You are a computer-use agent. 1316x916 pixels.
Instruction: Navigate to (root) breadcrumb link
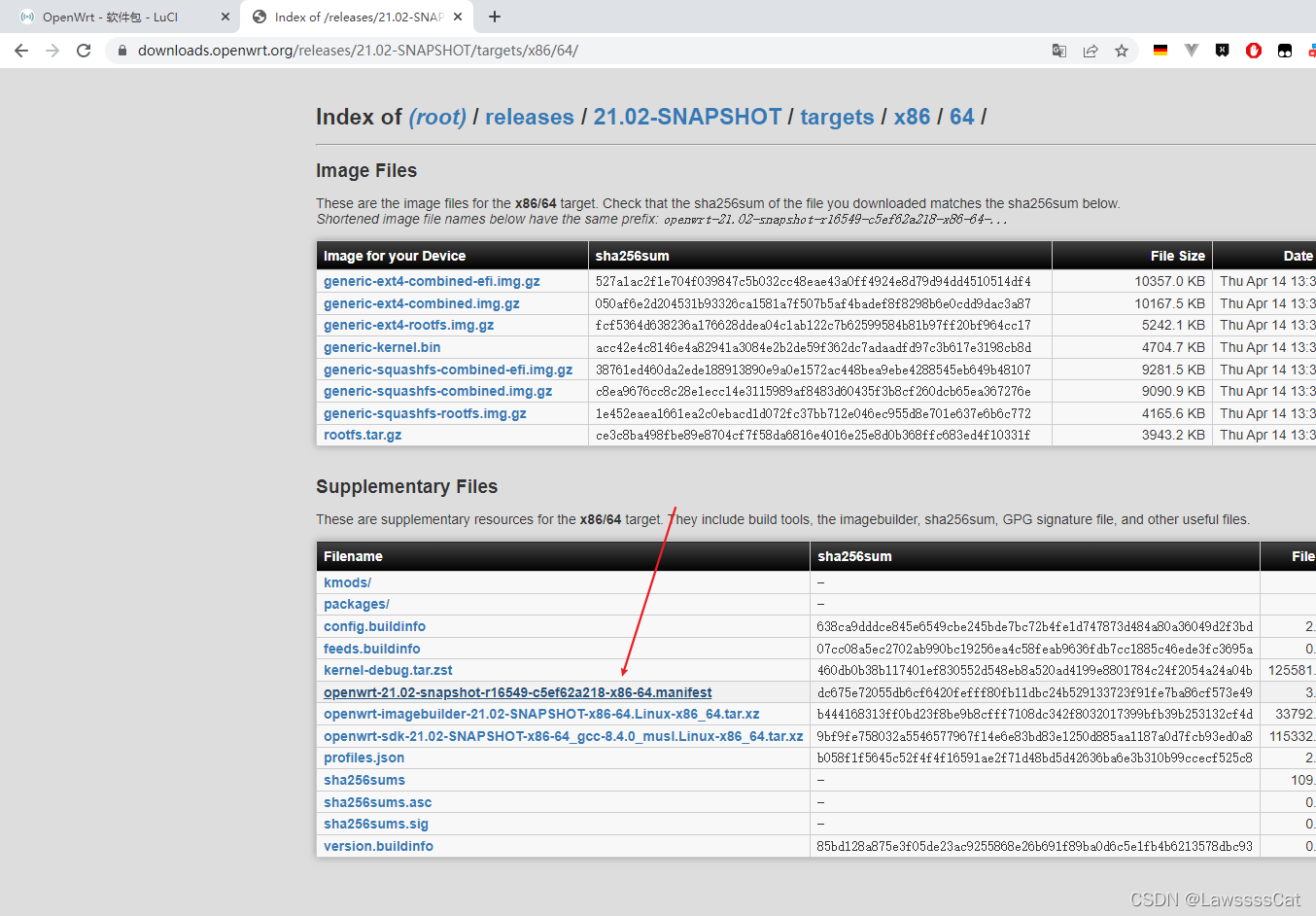(x=437, y=117)
